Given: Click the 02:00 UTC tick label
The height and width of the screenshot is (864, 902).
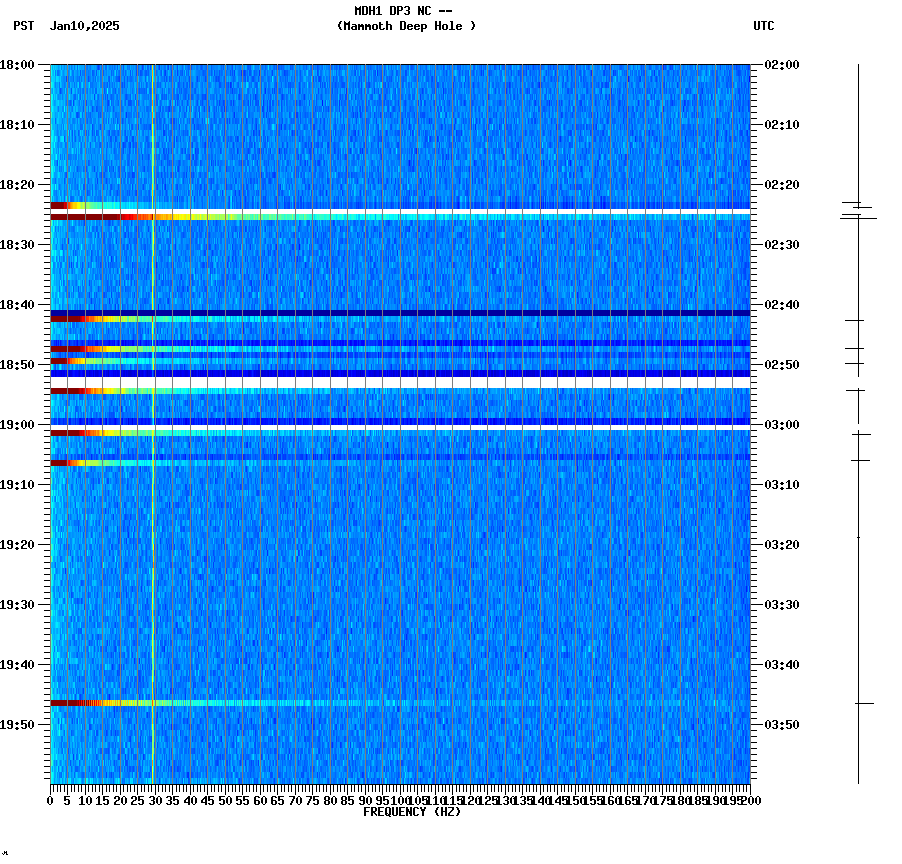Looking at the screenshot, I should [779, 66].
